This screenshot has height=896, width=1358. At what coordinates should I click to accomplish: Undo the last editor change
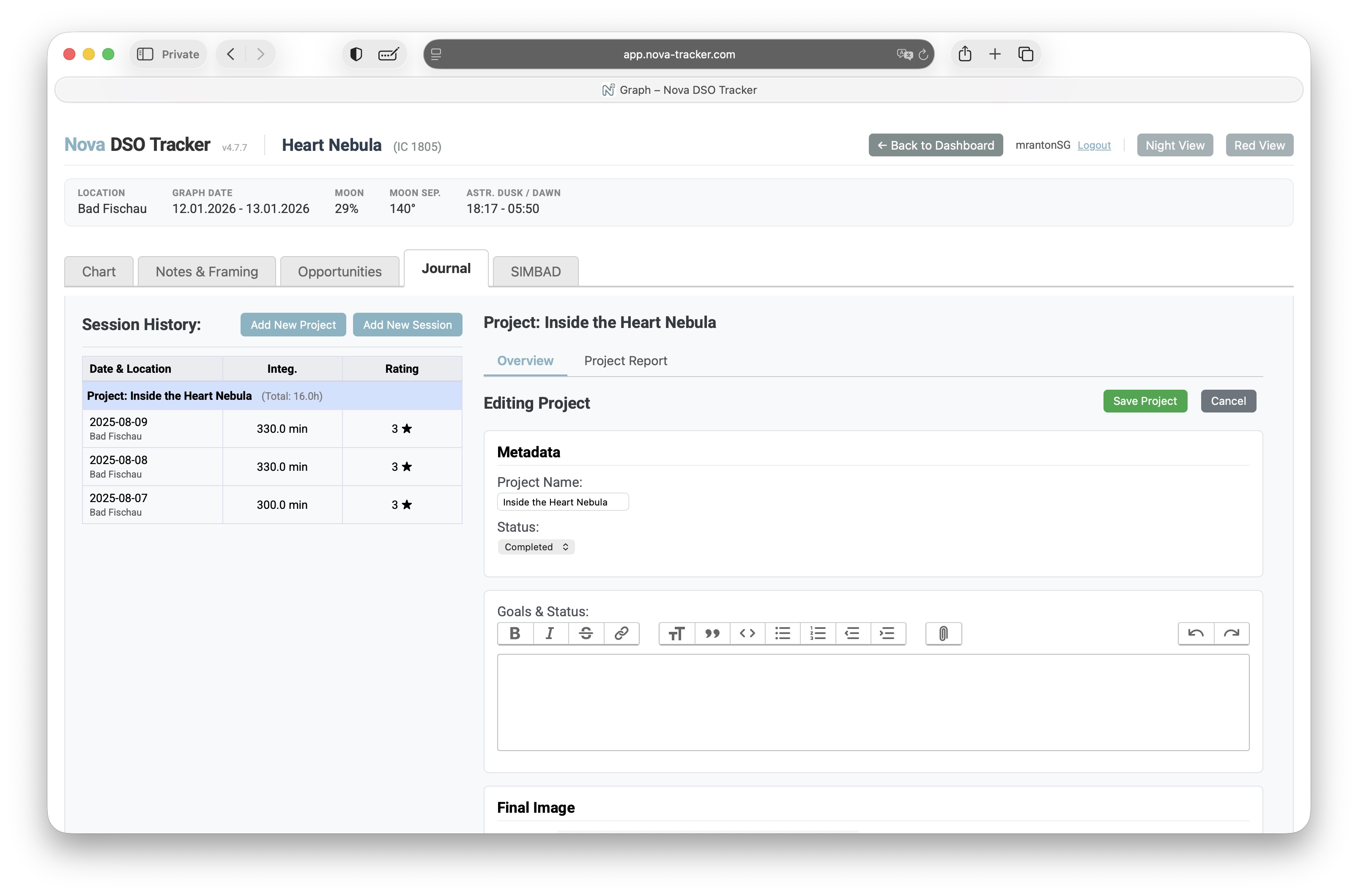click(1196, 633)
